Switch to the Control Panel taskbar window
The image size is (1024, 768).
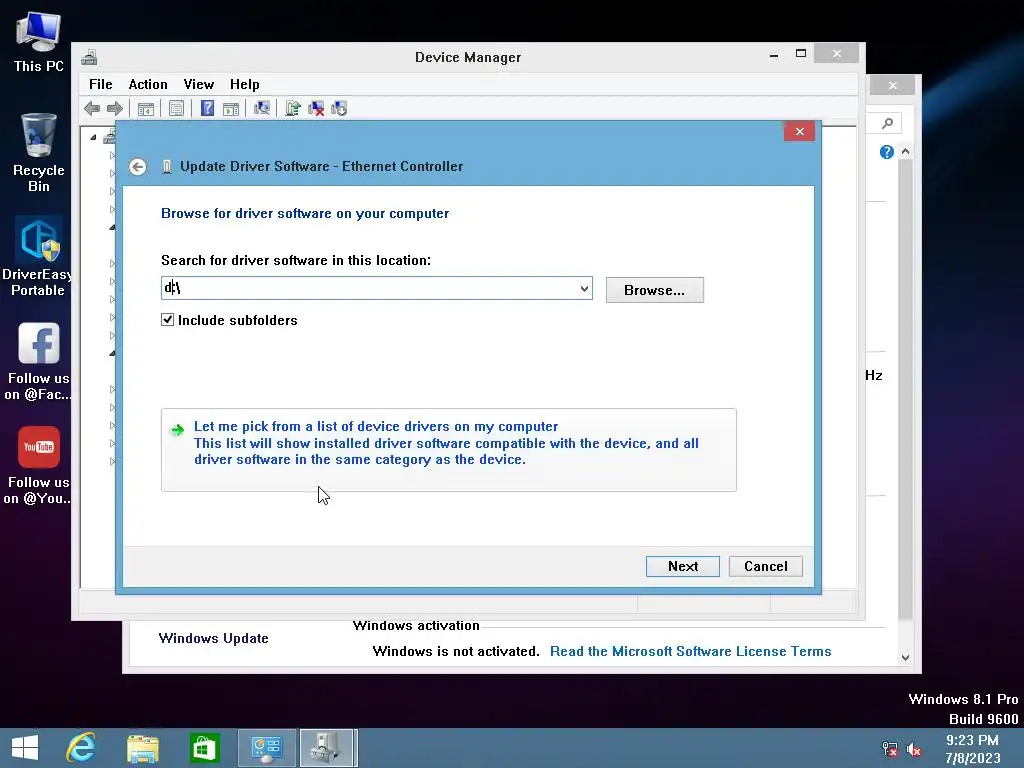click(x=266, y=748)
